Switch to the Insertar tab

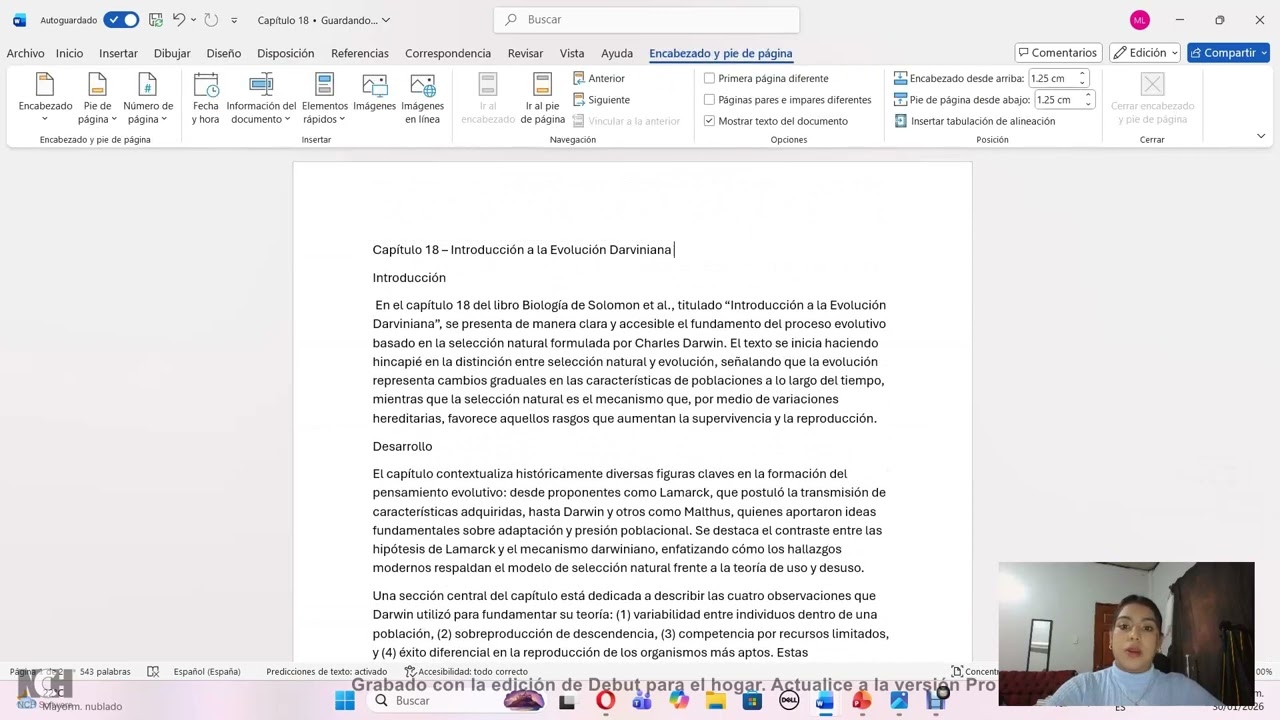coord(118,54)
